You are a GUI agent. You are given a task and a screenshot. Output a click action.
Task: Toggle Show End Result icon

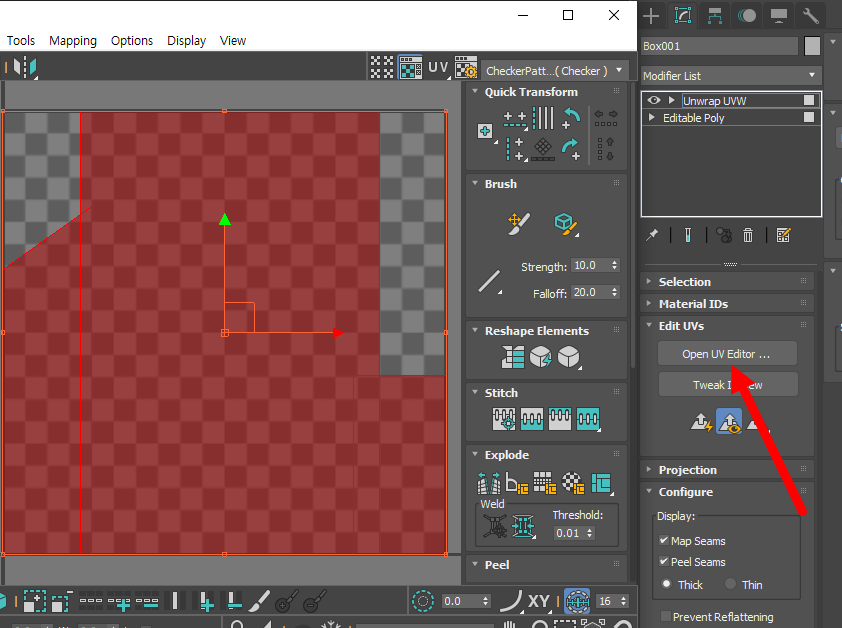688,235
